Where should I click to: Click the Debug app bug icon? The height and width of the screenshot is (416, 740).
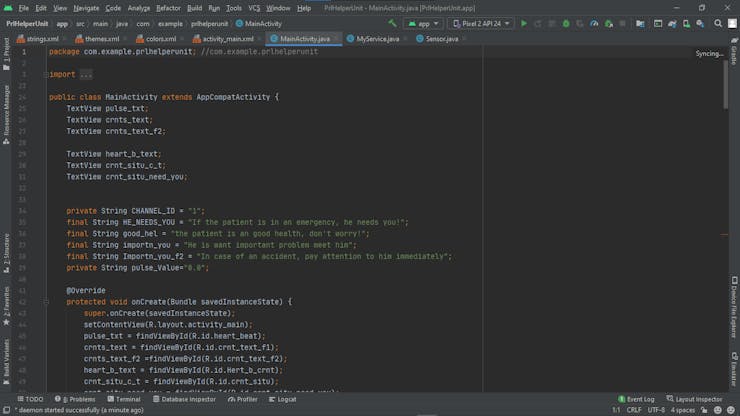point(566,23)
